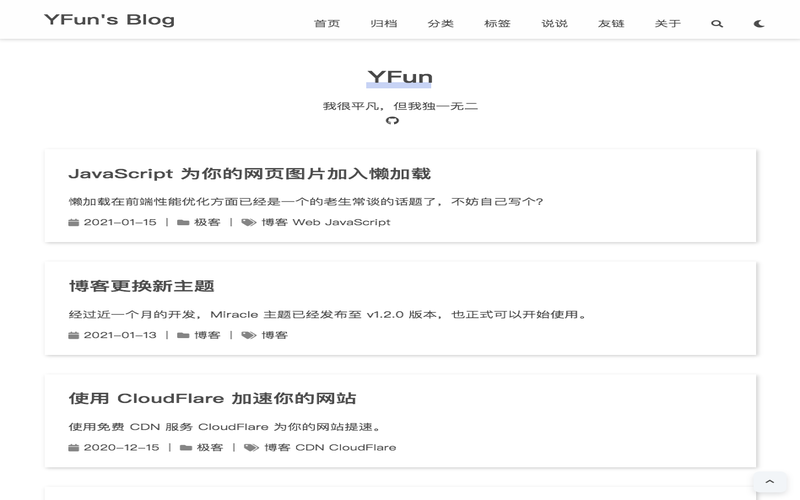Click the CDN tag on CloudFlare post
The image size is (800, 500).
[x=309, y=447]
